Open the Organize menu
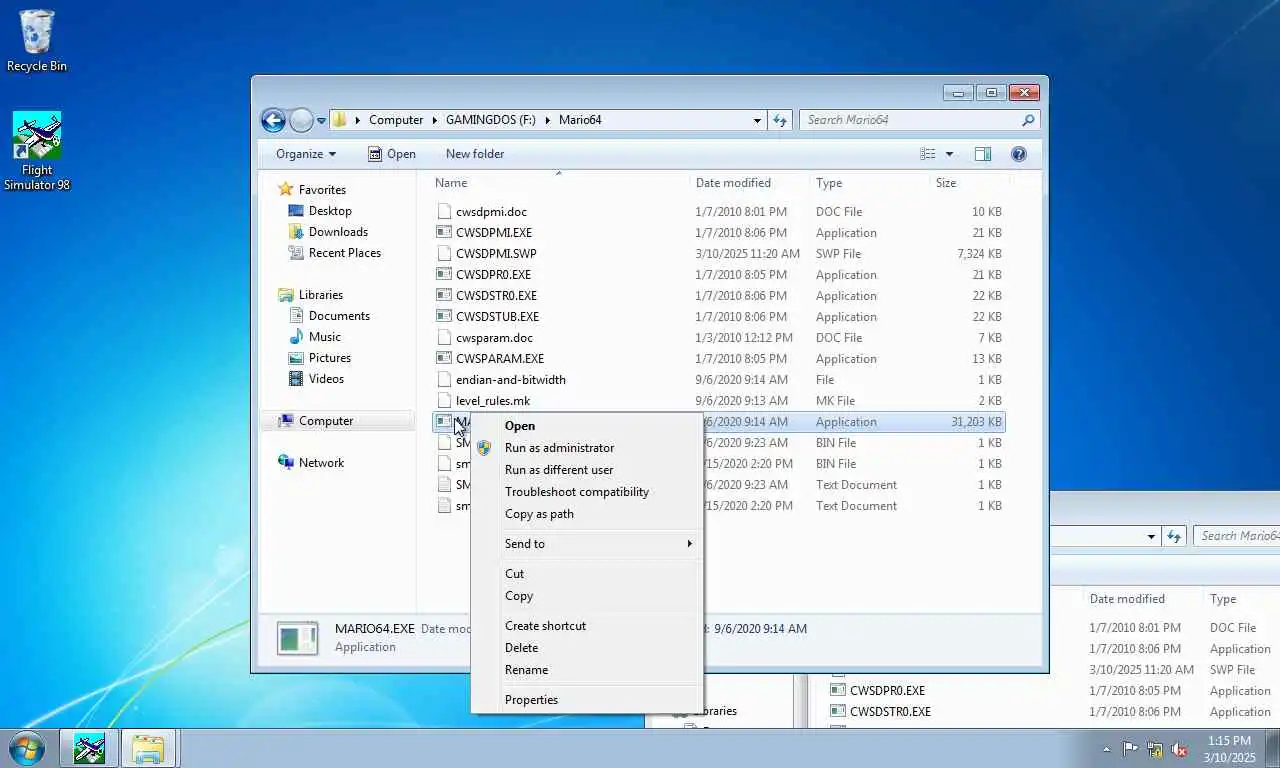 pyautogui.click(x=306, y=154)
